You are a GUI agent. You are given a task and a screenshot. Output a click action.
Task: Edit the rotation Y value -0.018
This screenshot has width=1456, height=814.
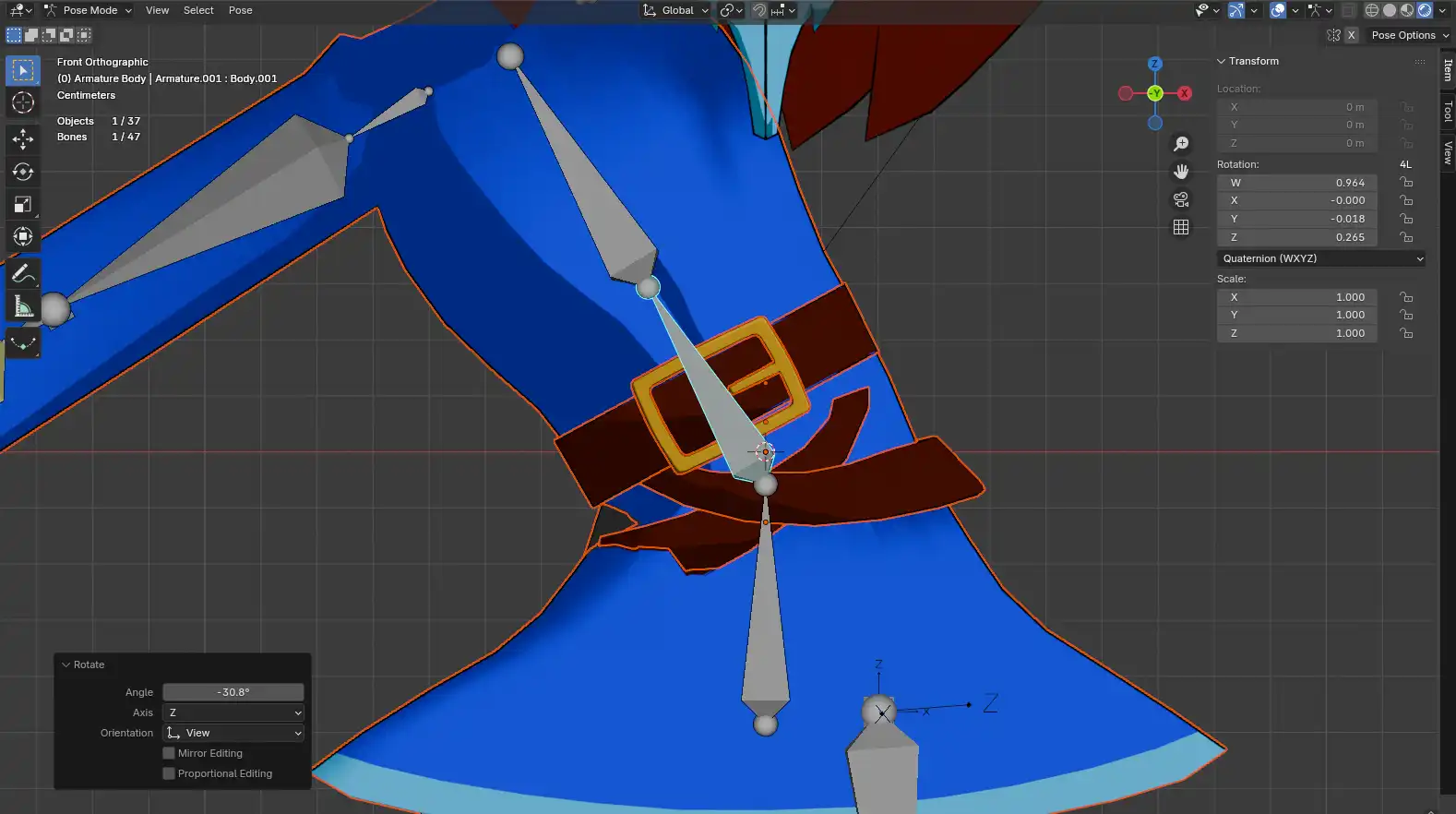(x=1297, y=219)
